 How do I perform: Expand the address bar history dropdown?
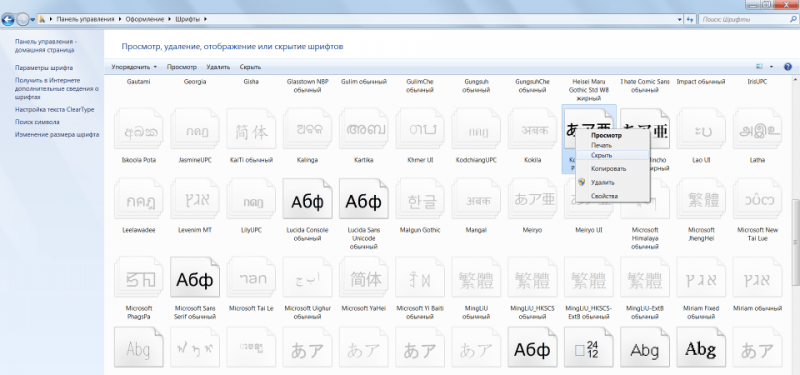680,19
